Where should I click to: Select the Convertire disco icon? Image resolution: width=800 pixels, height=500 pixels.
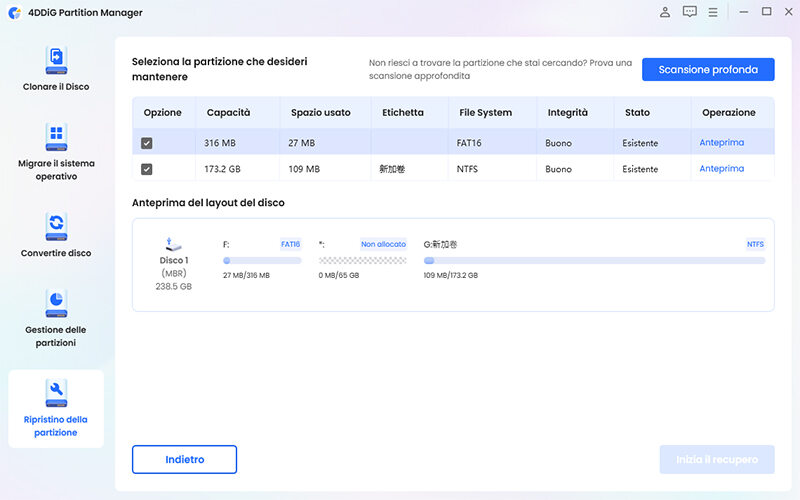56,227
